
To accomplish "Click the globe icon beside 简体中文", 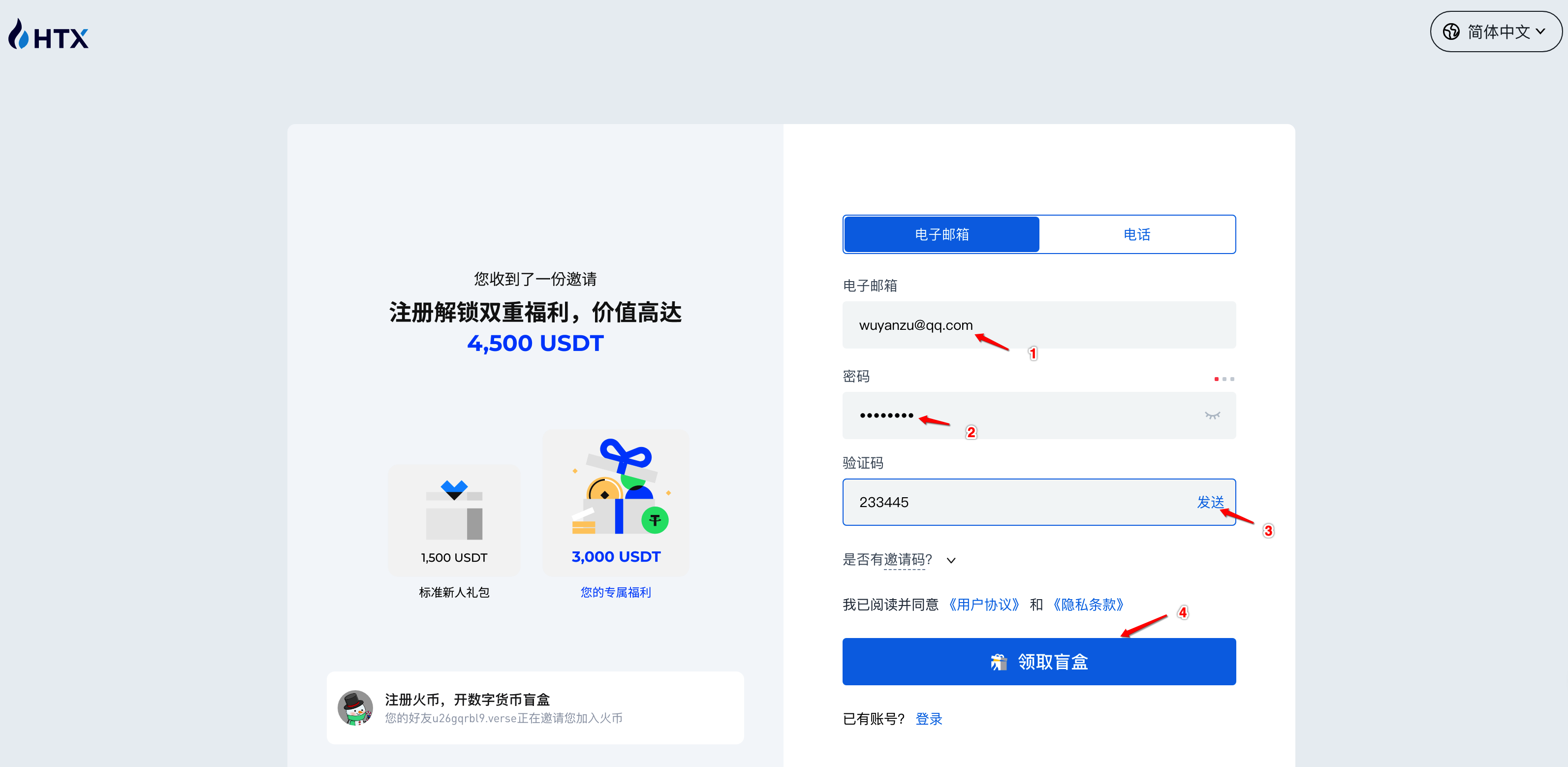I will coord(1451,31).
